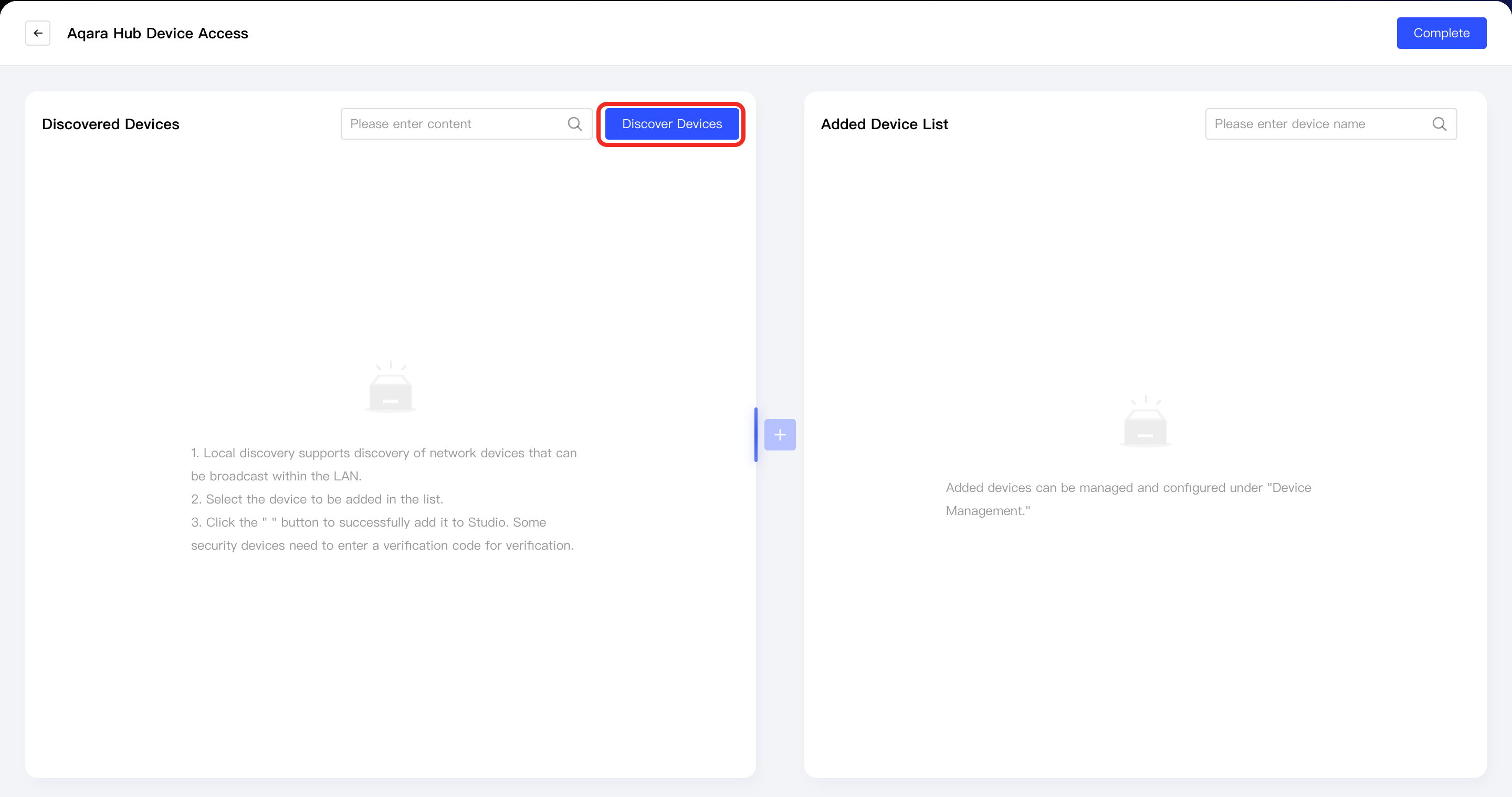This screenshot has width=1512, height=797.
Task: Select the 'Discovered Devices' panel heading
Action: click(x=110, y=124)
